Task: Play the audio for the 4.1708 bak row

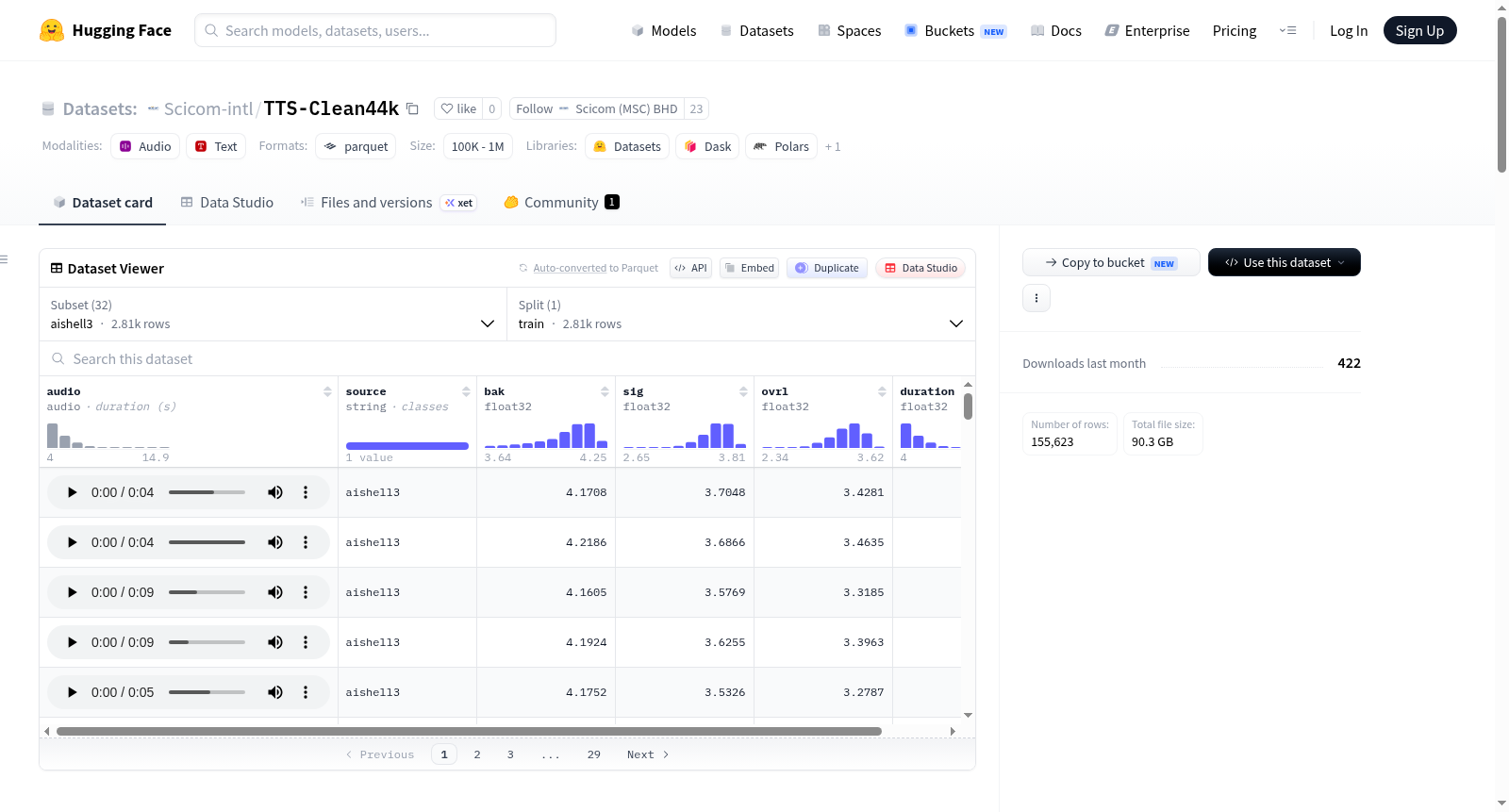Action: [72, 492]
